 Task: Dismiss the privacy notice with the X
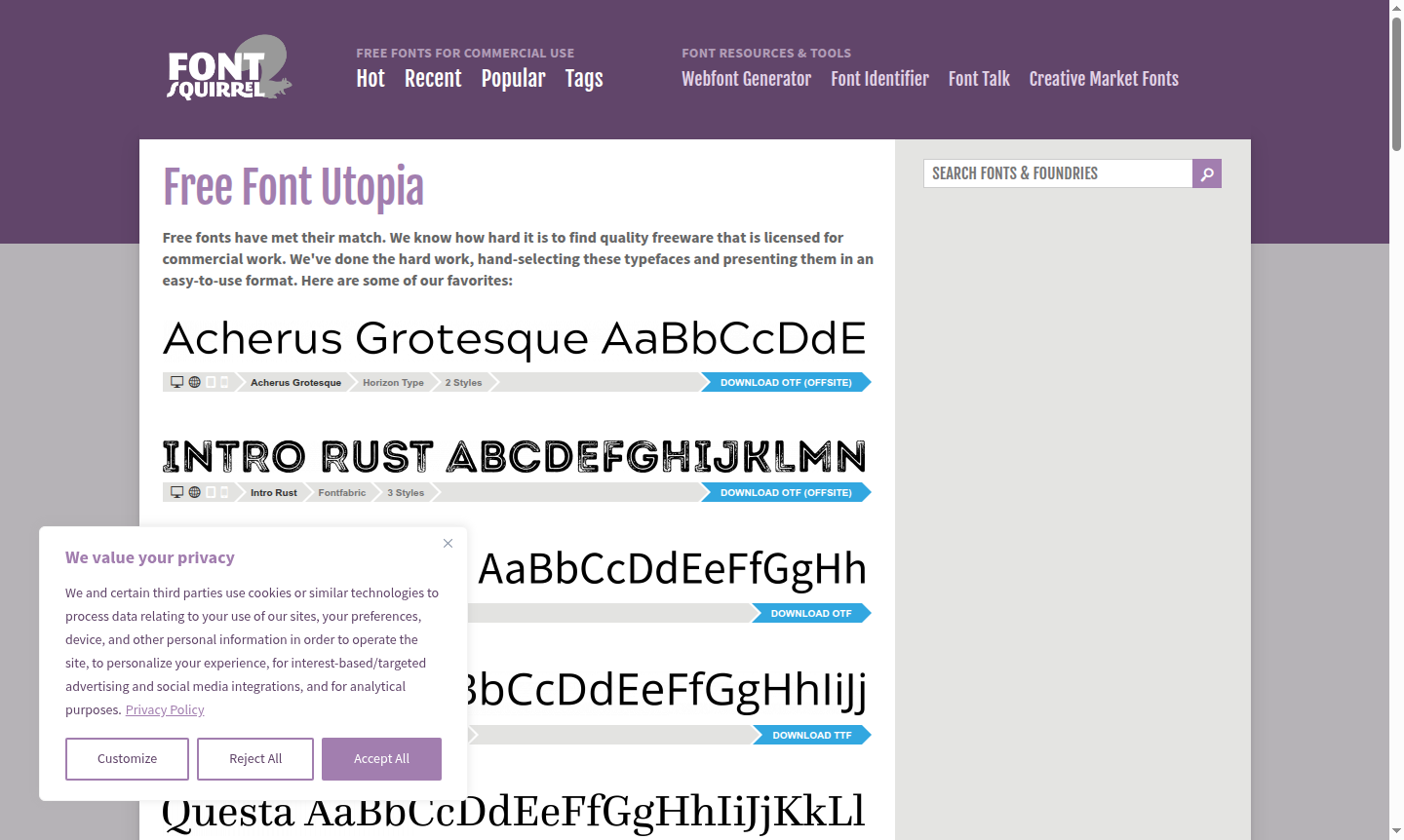(x=448, y=543)
